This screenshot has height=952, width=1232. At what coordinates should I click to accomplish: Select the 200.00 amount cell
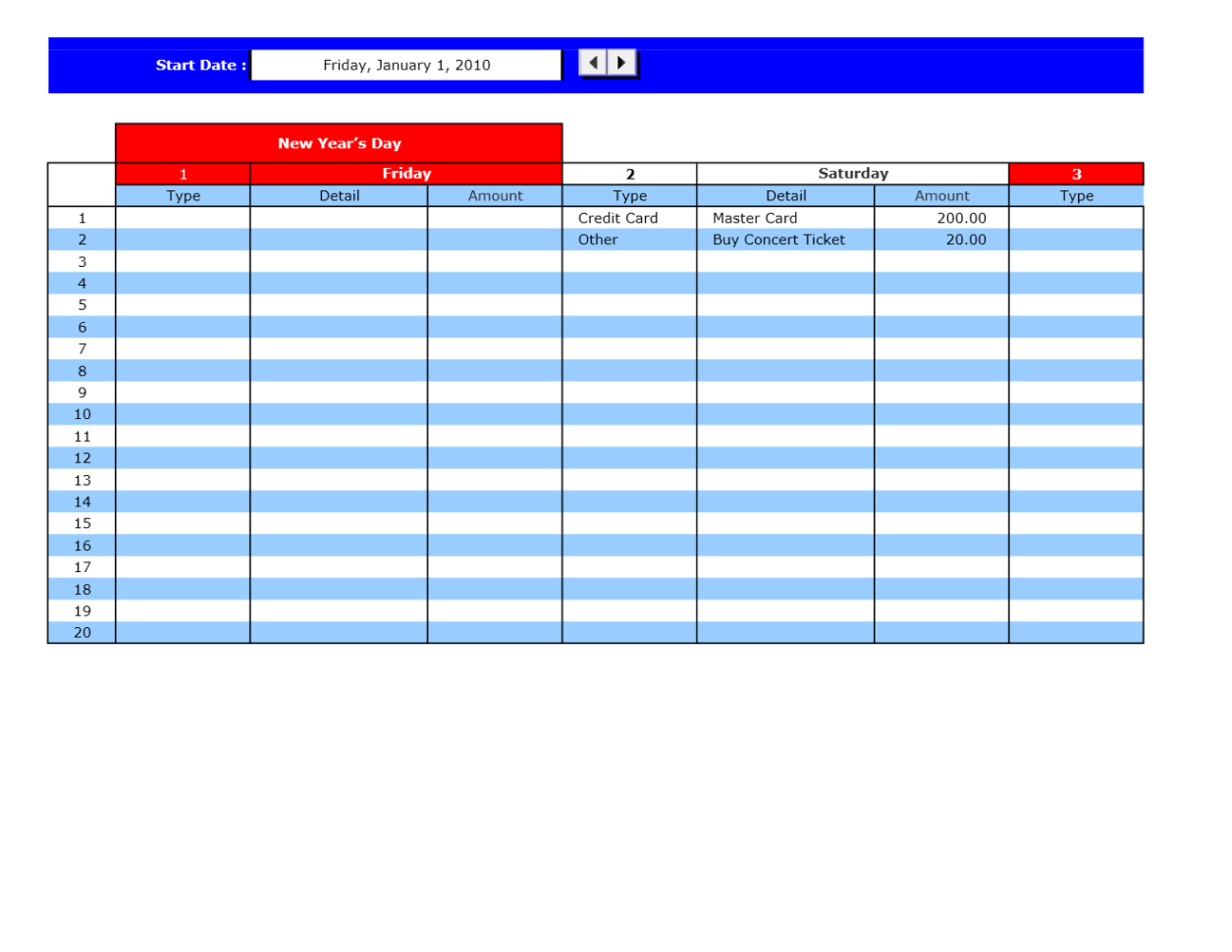pos(939,218)
